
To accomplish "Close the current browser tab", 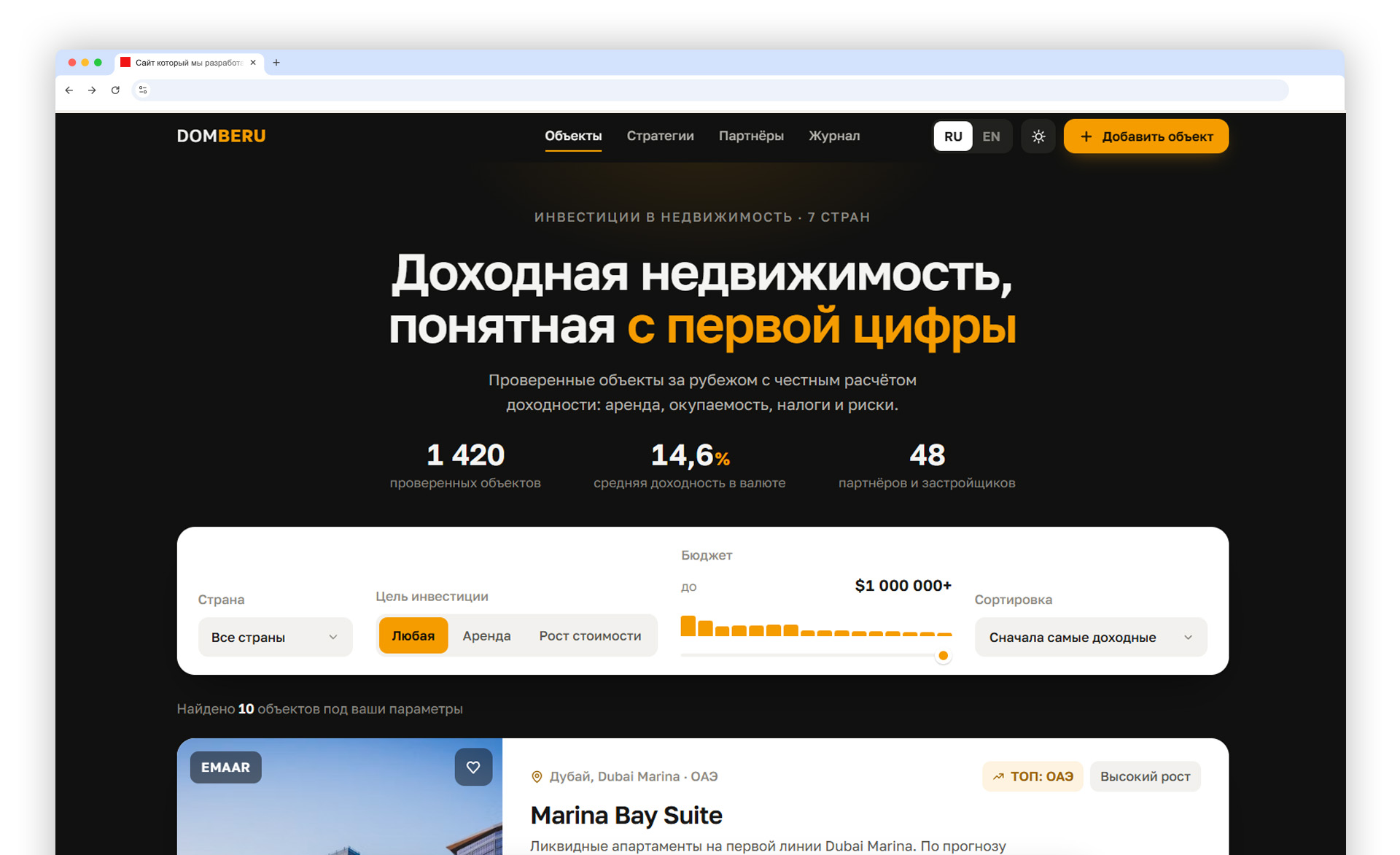I will pos(253,63).
